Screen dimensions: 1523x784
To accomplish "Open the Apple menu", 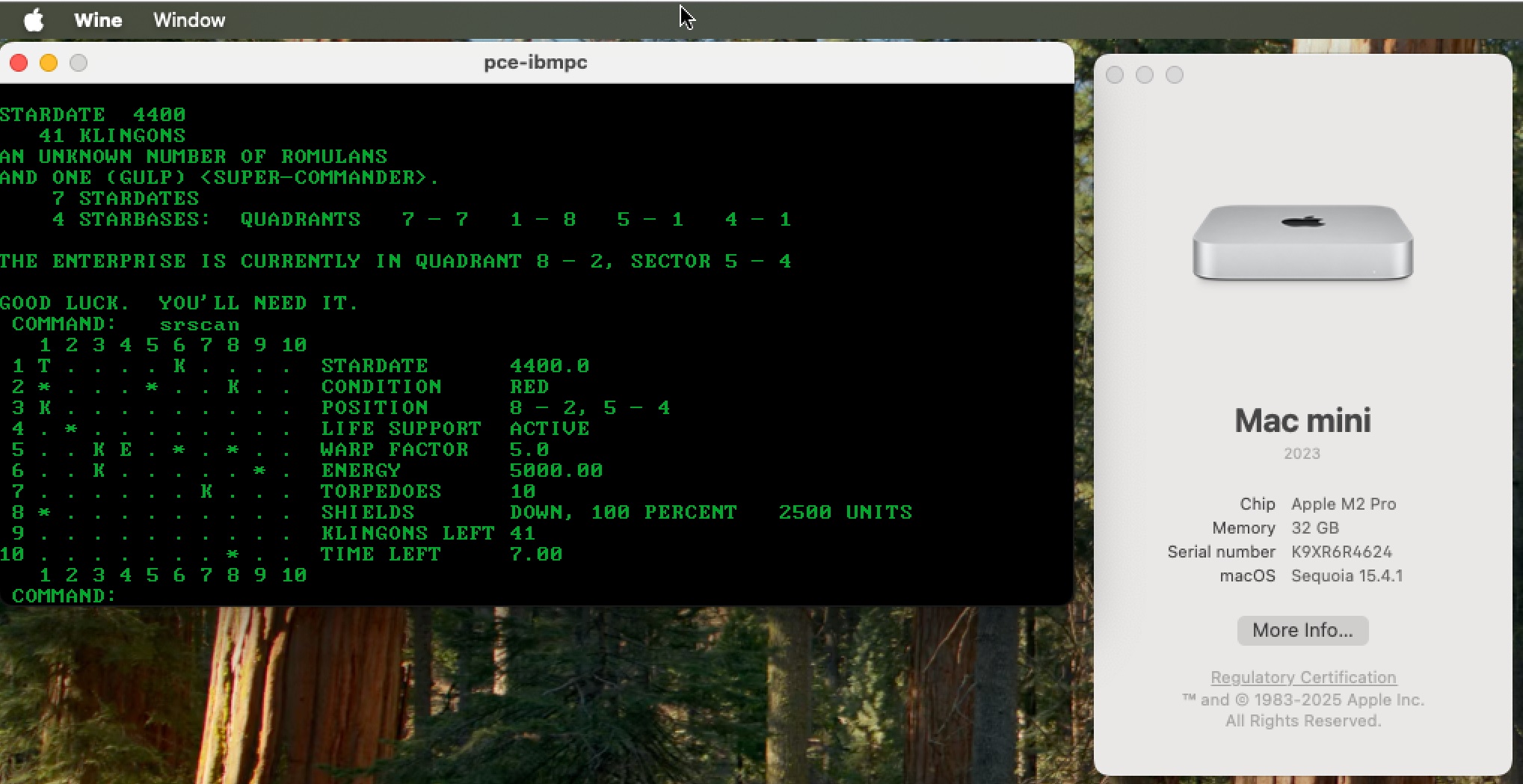I will click(33, 20).
